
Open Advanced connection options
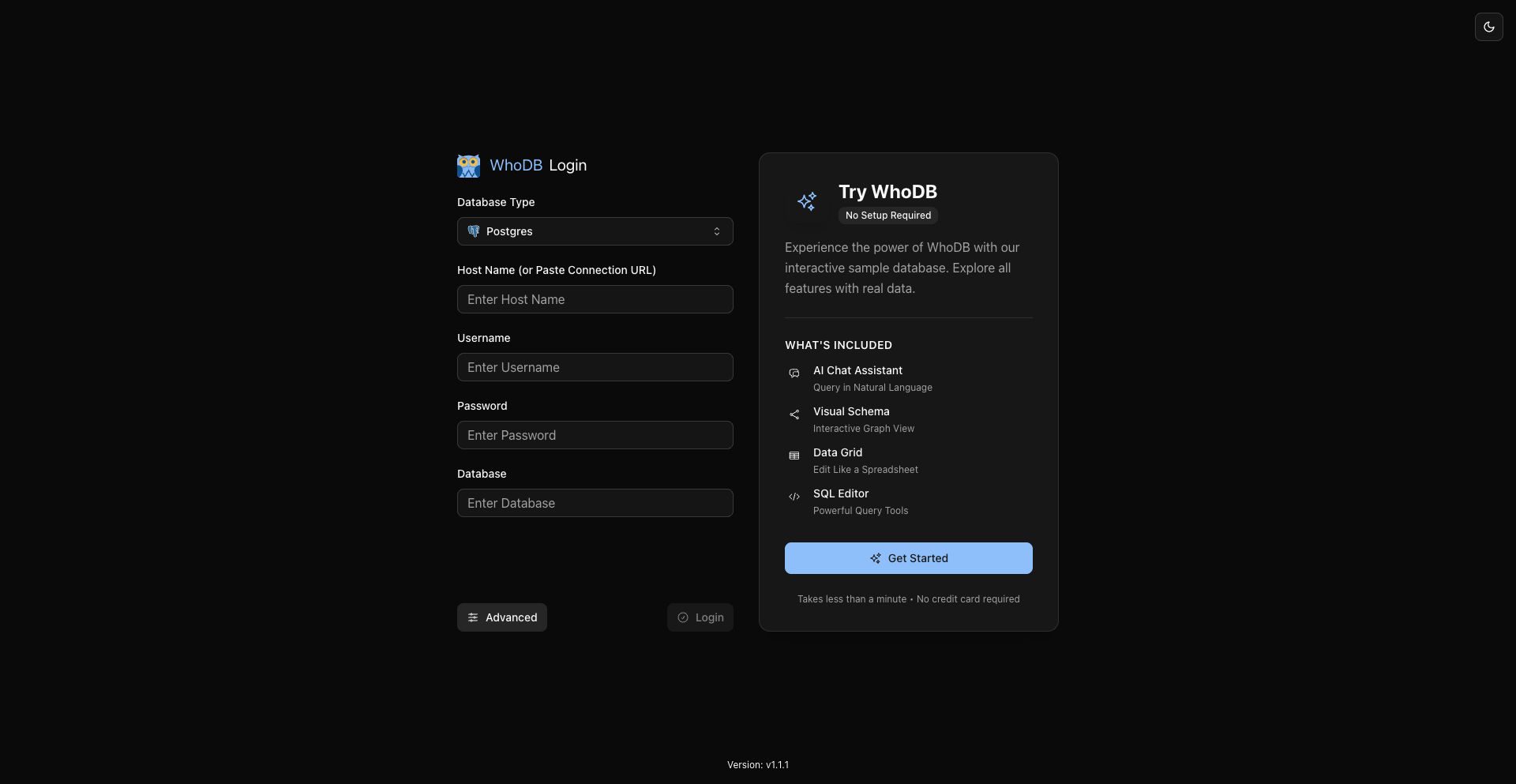tap(501, 617)
